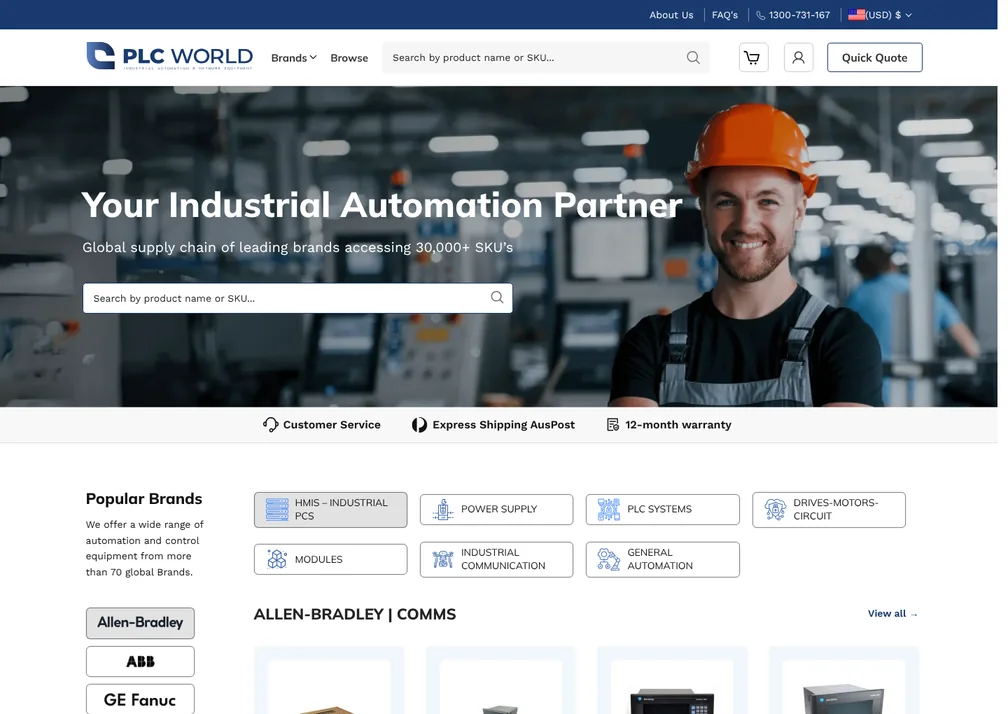This screenshot has width=1008, height=714.
Task: Open the Browse menu item
Action: pos(349,58)
